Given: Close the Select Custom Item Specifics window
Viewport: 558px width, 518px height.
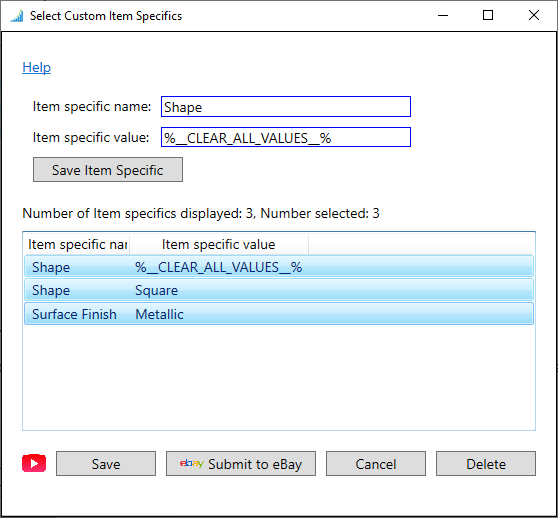Looking at the screenshot, I should [x=534, y=15].
